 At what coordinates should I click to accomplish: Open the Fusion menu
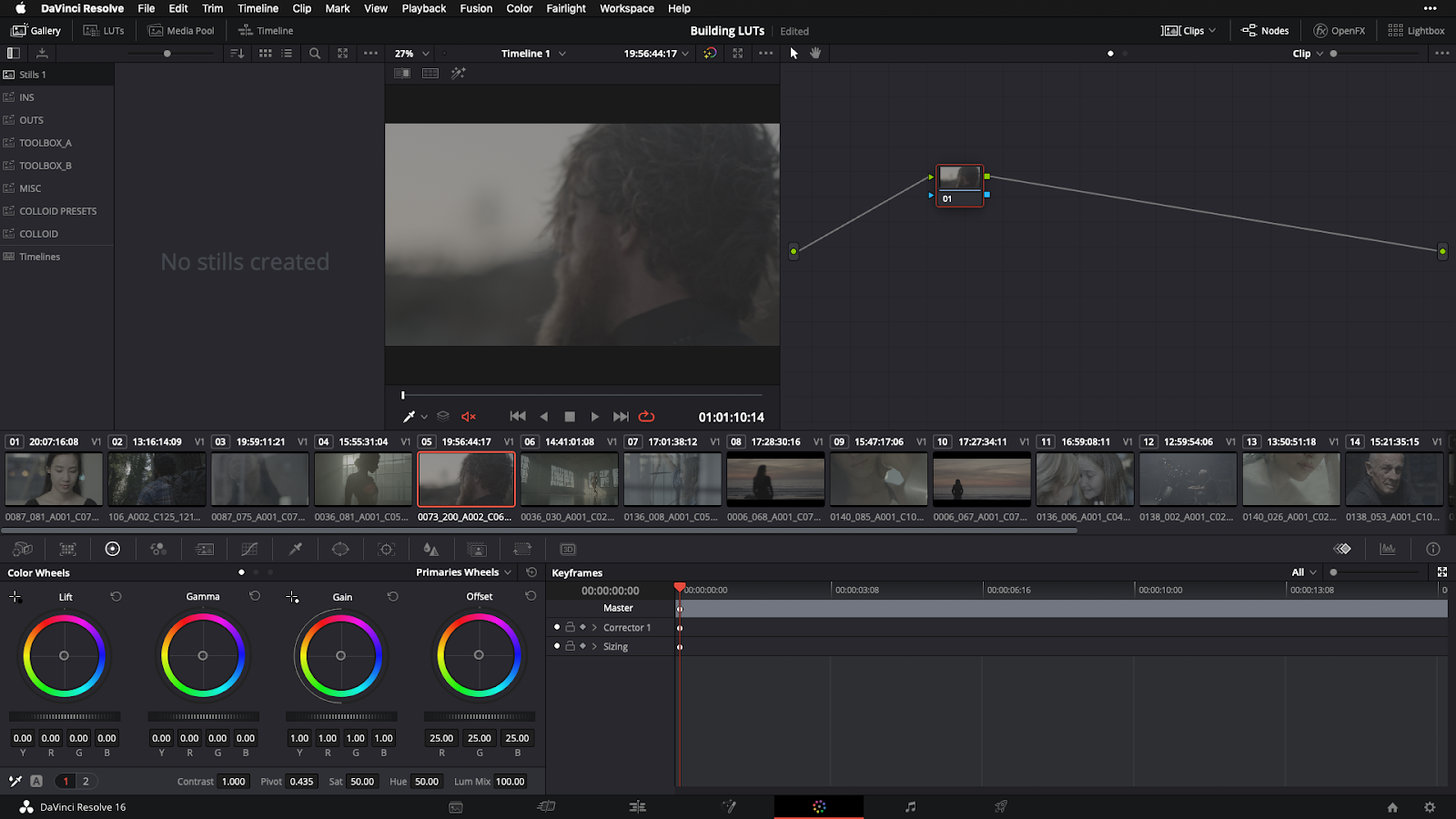(476, 8)
